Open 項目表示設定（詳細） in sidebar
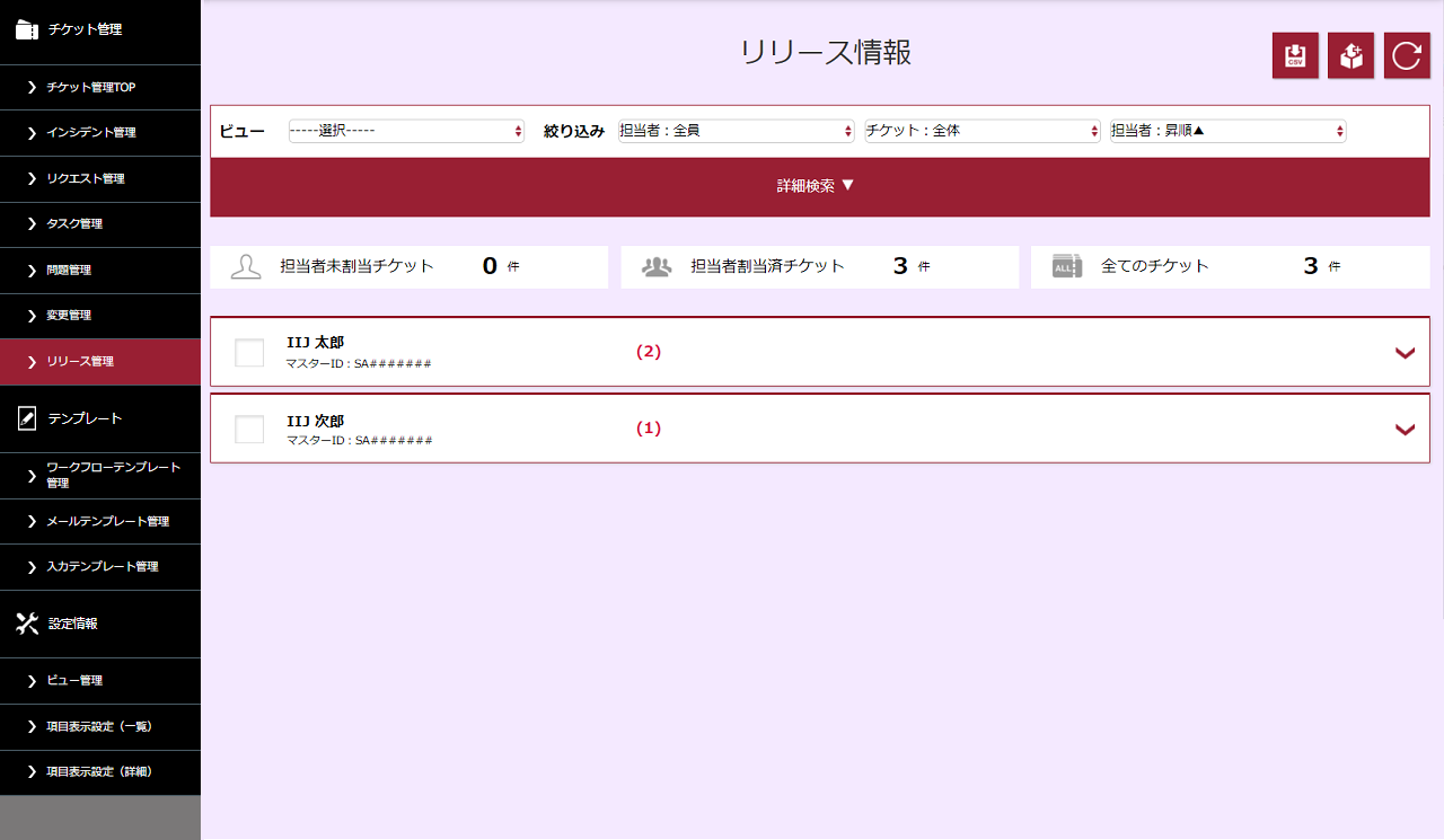The height and width of the screenshot is (840, 1444). coord(100,772)
